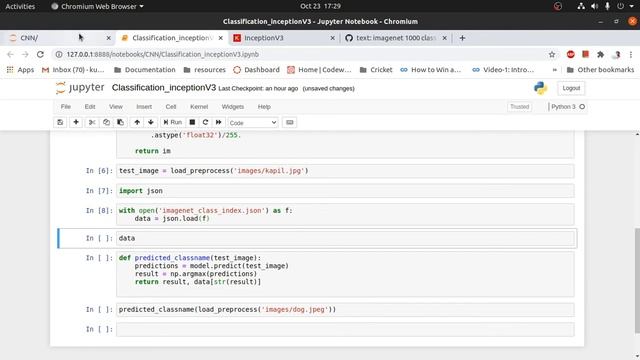
Task: Open the Help menu in Jupyter
Action: coord(264,107)
